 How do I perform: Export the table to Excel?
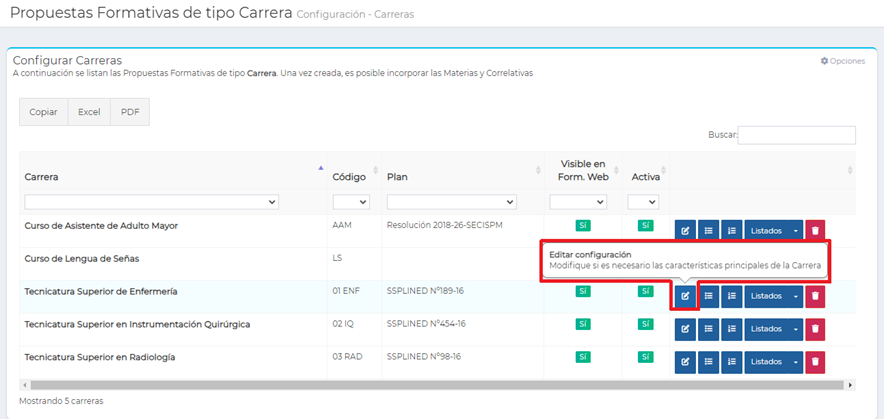[89, 112]
